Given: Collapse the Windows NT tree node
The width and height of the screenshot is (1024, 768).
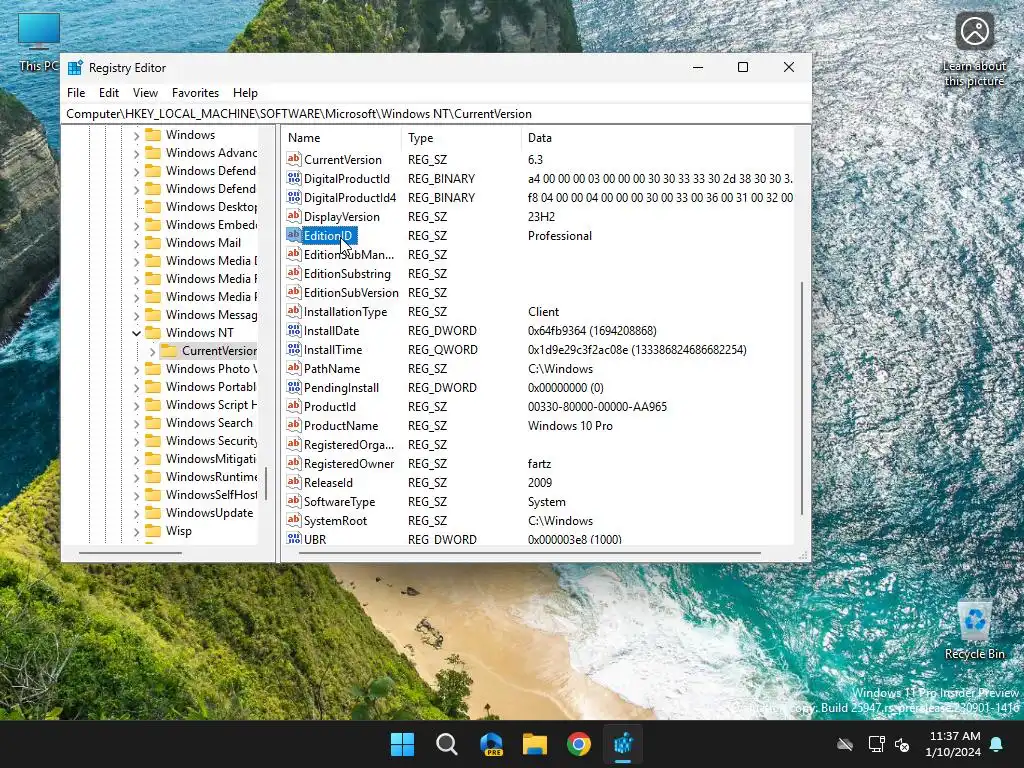Looking at the screenshot, I should [x=136, y=333].
